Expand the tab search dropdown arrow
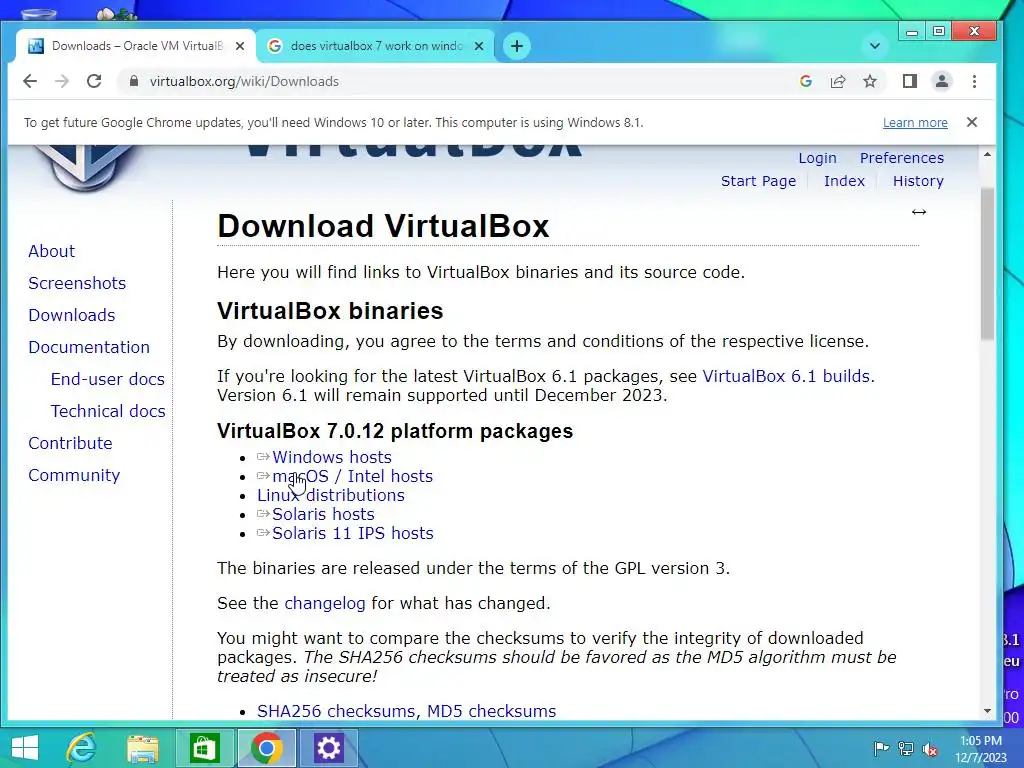The image size is (1024, 768). point(875,46)
